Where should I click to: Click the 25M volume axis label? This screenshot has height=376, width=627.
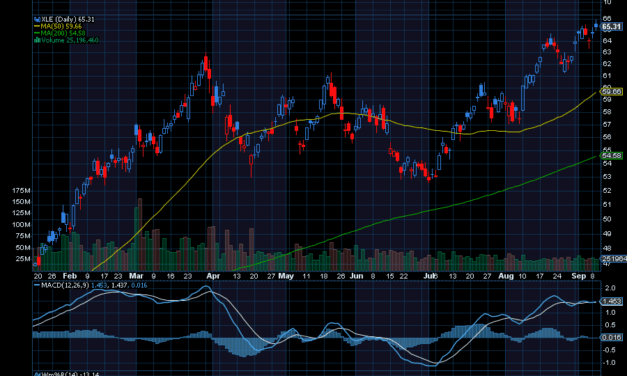[23, 259]
